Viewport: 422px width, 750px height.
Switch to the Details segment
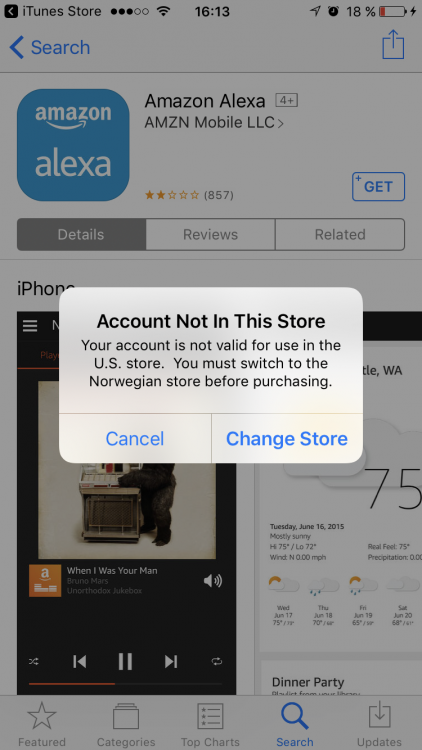[x=81, y=234]
